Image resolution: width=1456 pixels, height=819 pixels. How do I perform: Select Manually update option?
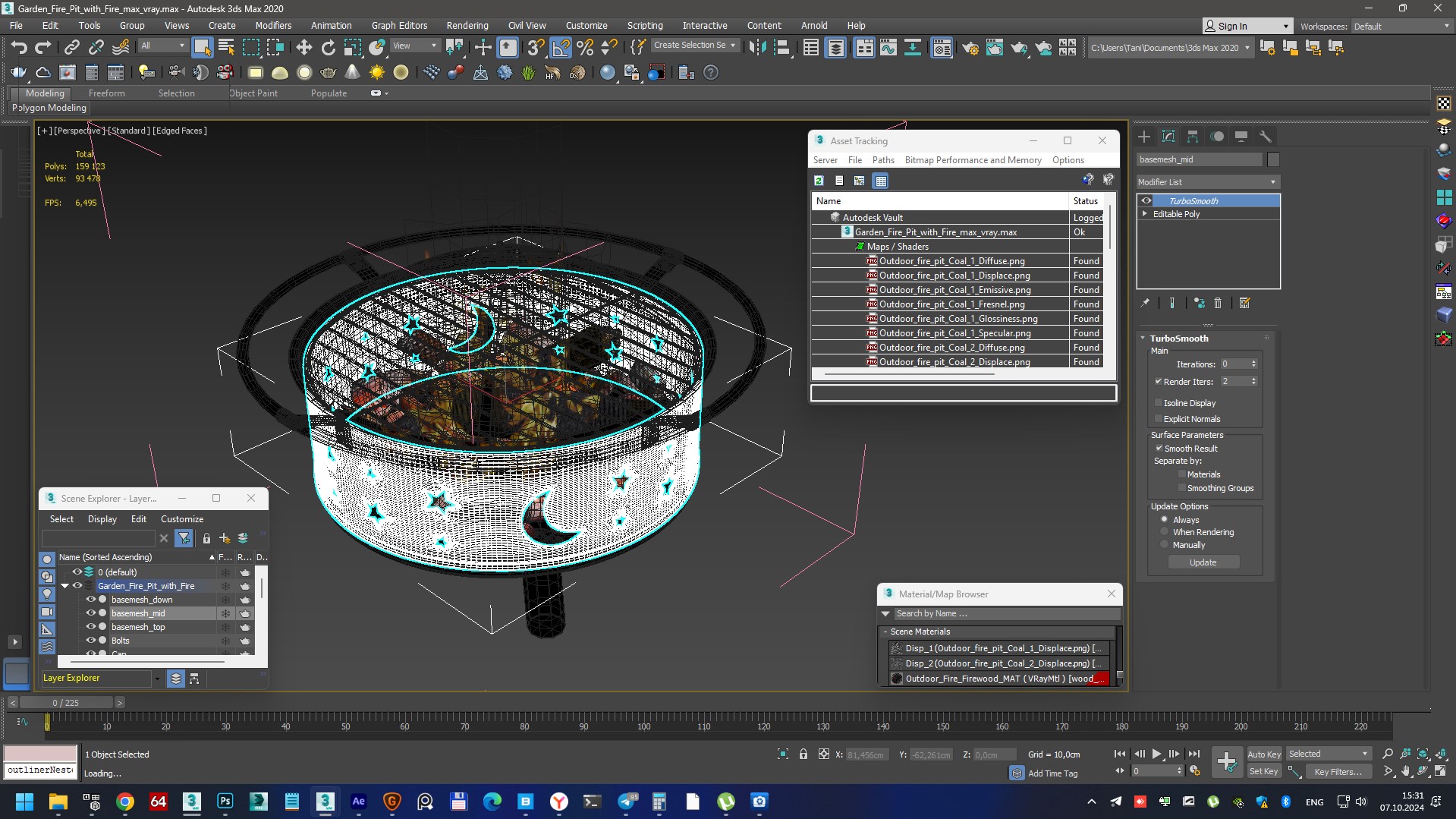pyautogui.click(x=1165, y=545)
